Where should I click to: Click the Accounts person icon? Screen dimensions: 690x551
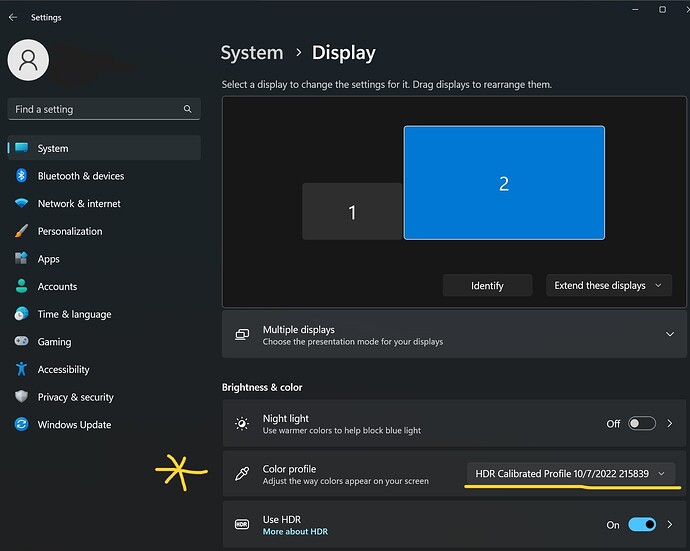[21, 286]
